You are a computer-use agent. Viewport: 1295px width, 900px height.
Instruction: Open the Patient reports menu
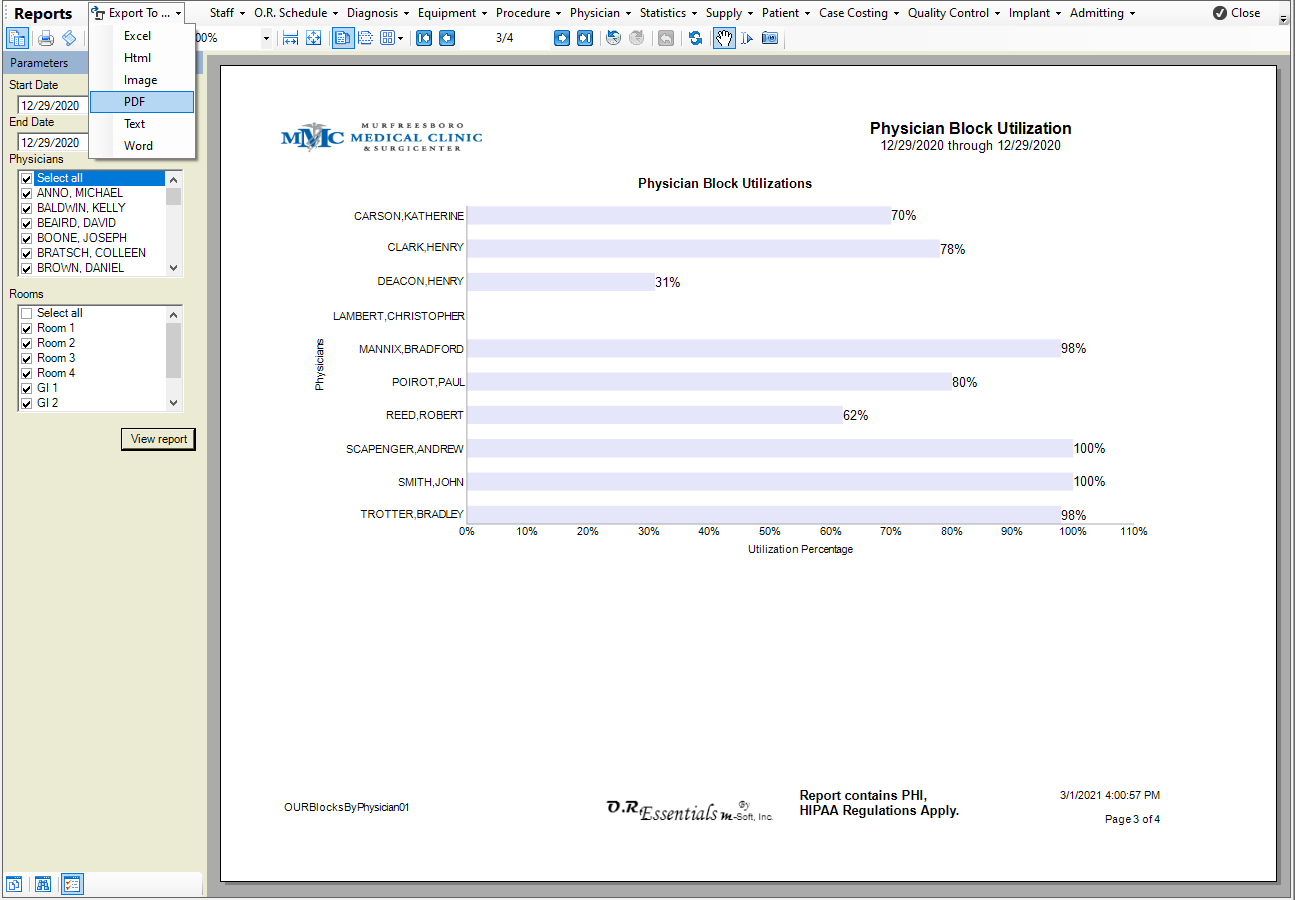tap(786, 13)
